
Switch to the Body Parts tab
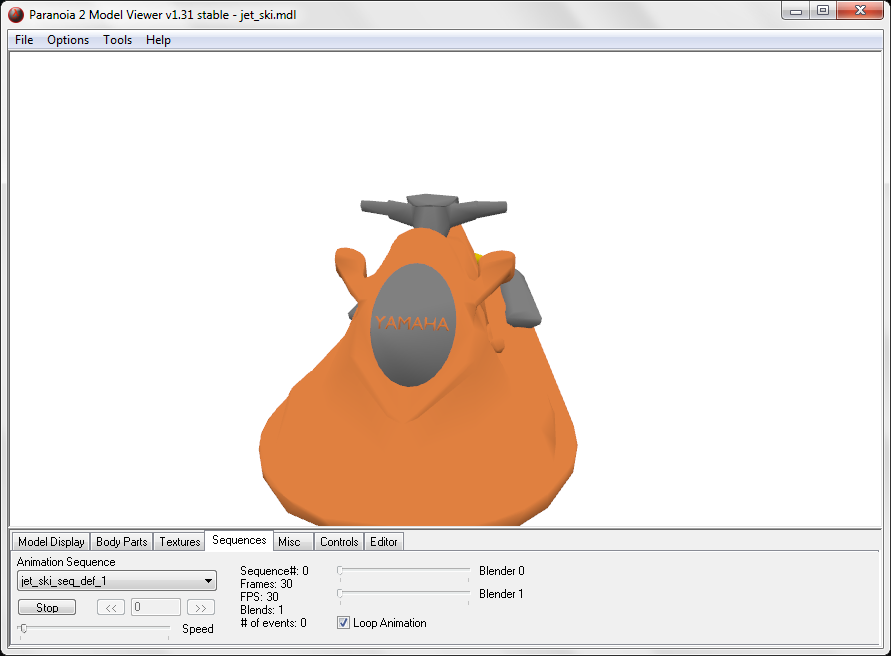pos(122,542)
